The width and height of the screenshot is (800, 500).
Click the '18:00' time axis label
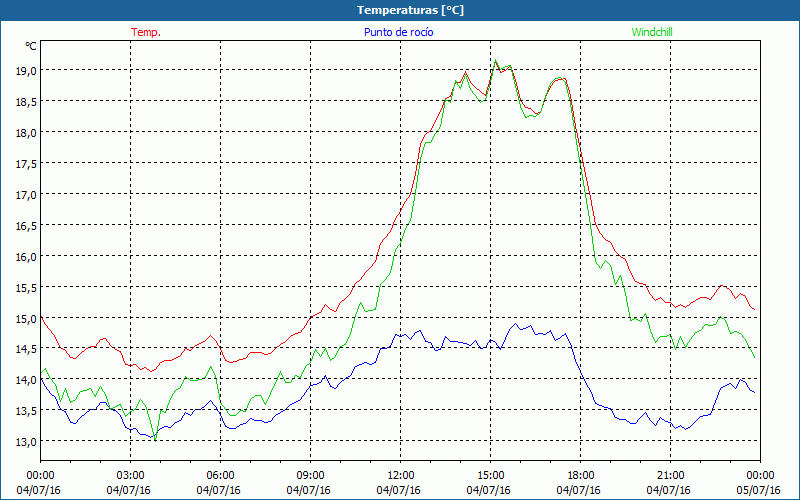581,476
